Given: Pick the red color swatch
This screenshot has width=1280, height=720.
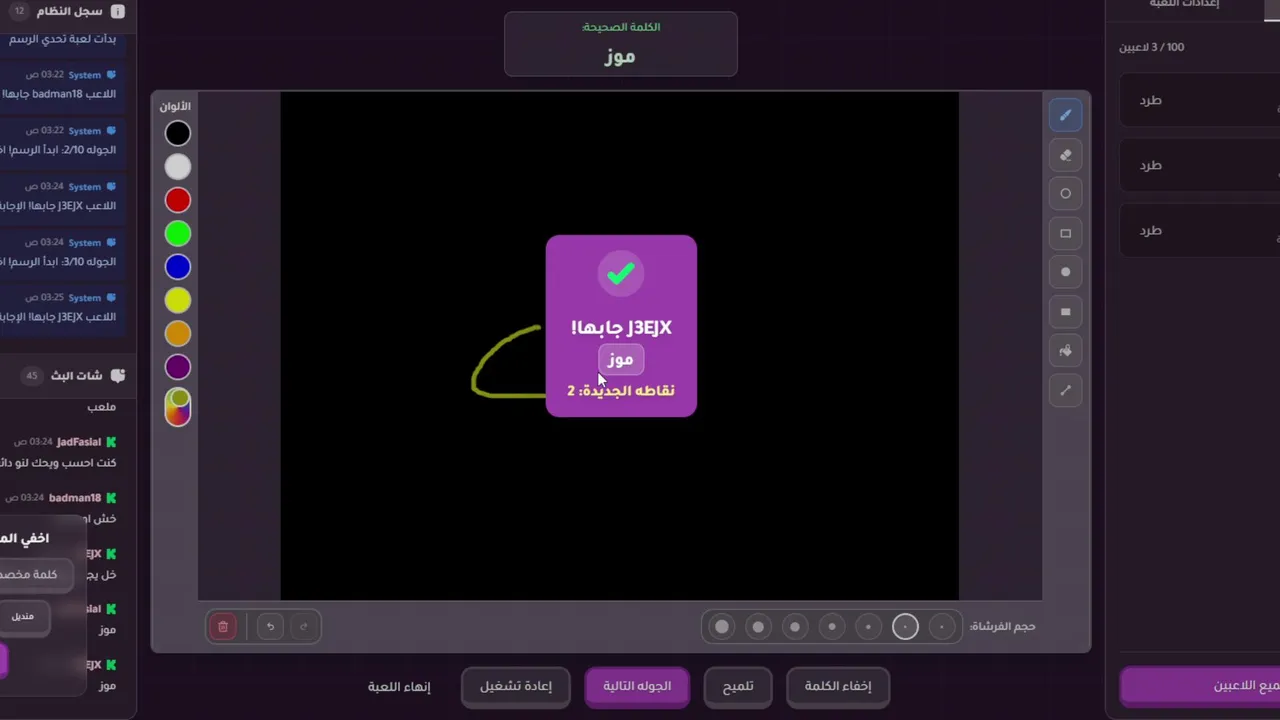Looking at the screenshot, I should click(x=178, y=200).
